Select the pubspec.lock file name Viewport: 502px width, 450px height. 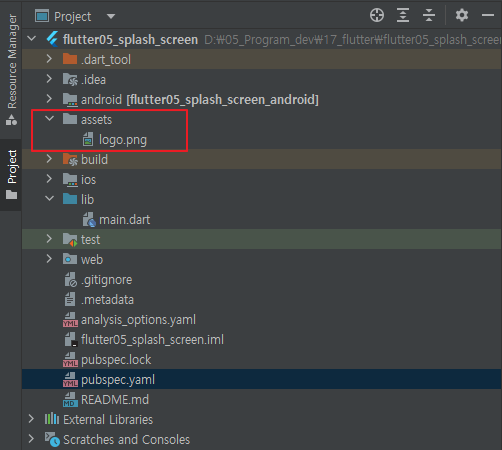point(116,360)
